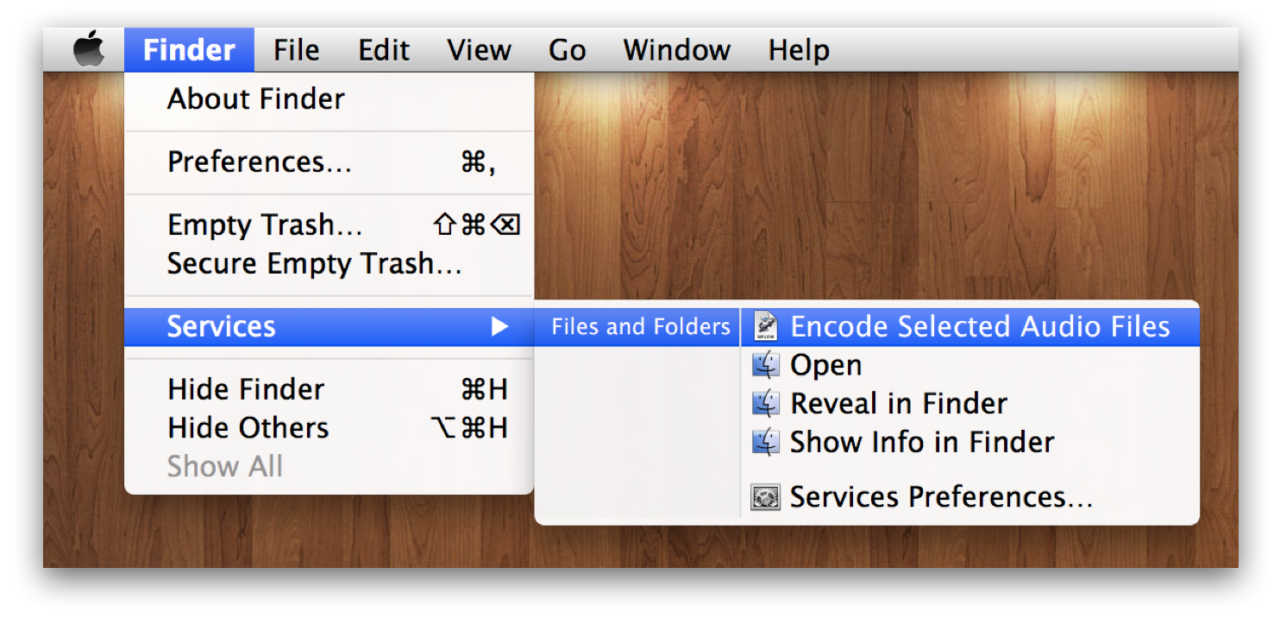Screen dimensions: 1280x618
Task: Open the Finder menu in menu bar
Action: click(189, 50)
